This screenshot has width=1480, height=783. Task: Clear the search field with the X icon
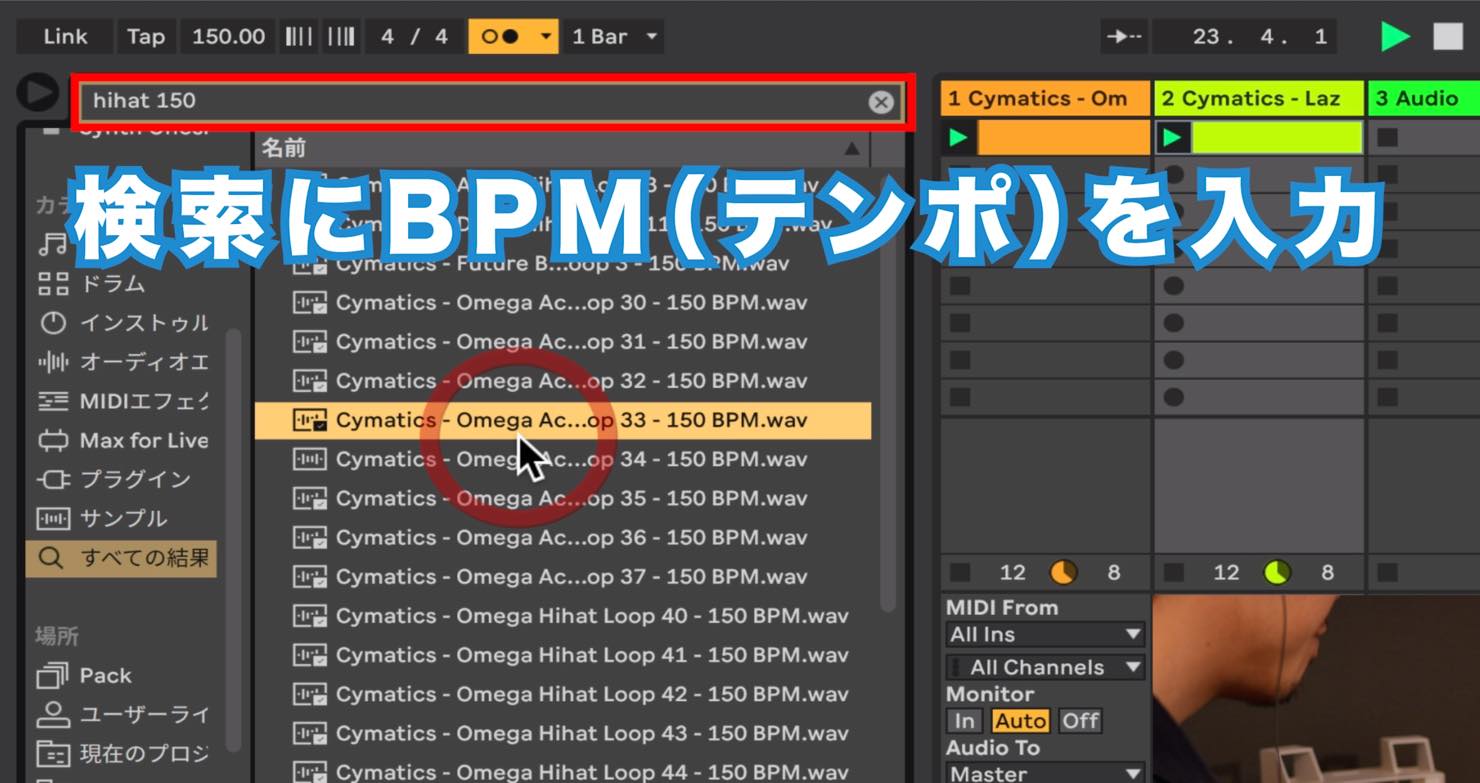click(880, 102)
